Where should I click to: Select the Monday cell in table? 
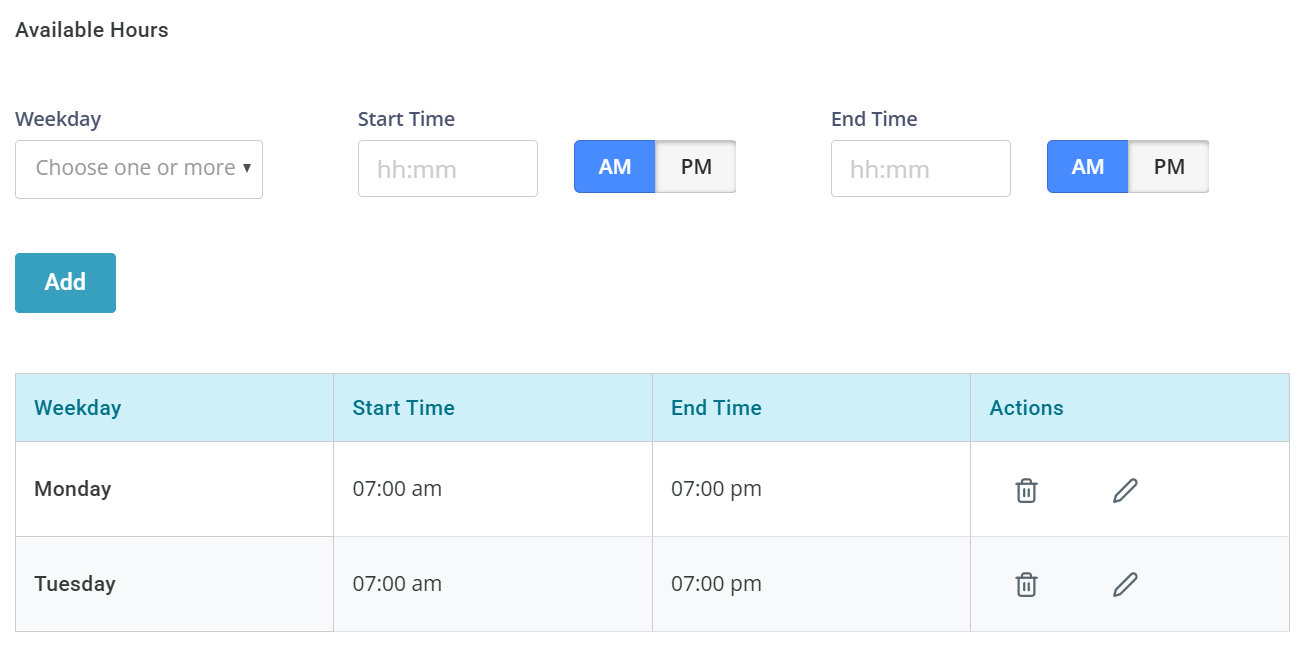tap(174, 489)
